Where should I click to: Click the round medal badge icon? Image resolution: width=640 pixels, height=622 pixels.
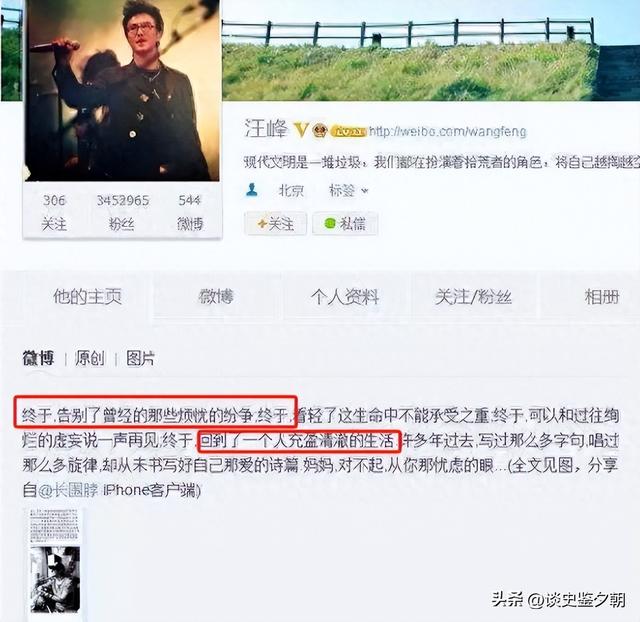coord(320,131)
